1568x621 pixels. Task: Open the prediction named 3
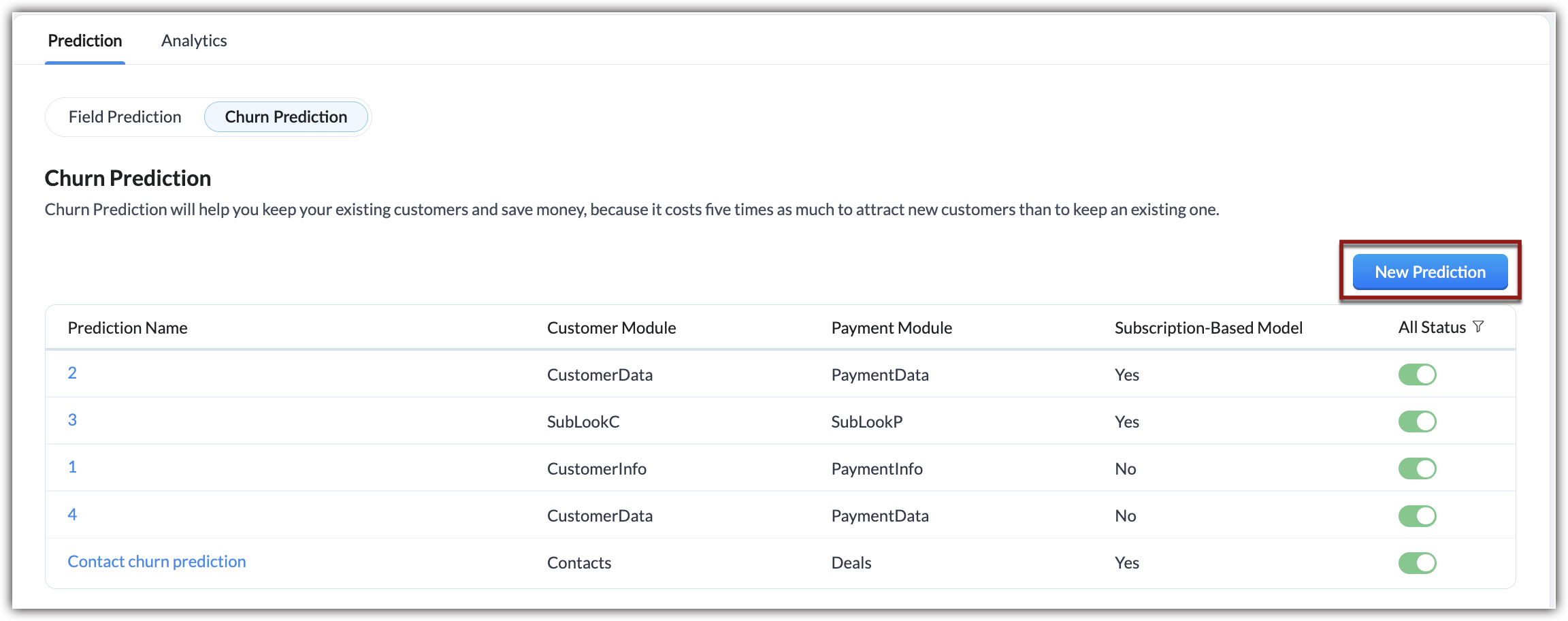coord(72,420)
